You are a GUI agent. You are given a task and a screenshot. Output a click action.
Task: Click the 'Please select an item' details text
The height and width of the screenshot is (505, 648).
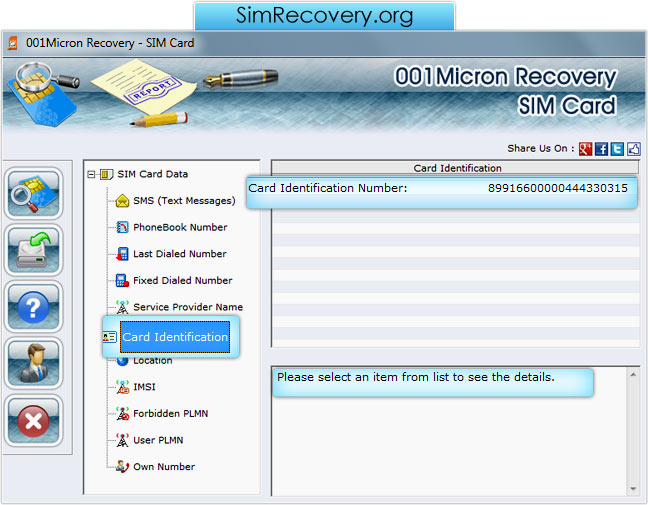(416, 377)
